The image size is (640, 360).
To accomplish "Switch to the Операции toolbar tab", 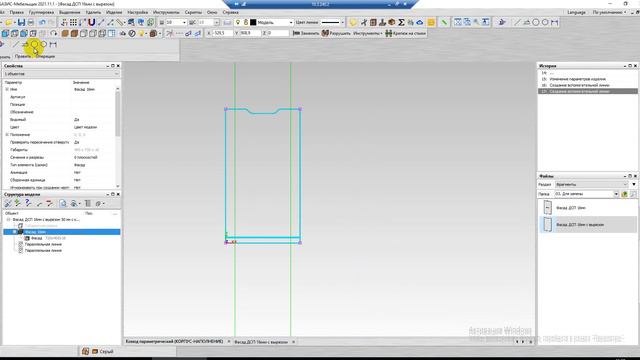I will [x=45, y=56].
